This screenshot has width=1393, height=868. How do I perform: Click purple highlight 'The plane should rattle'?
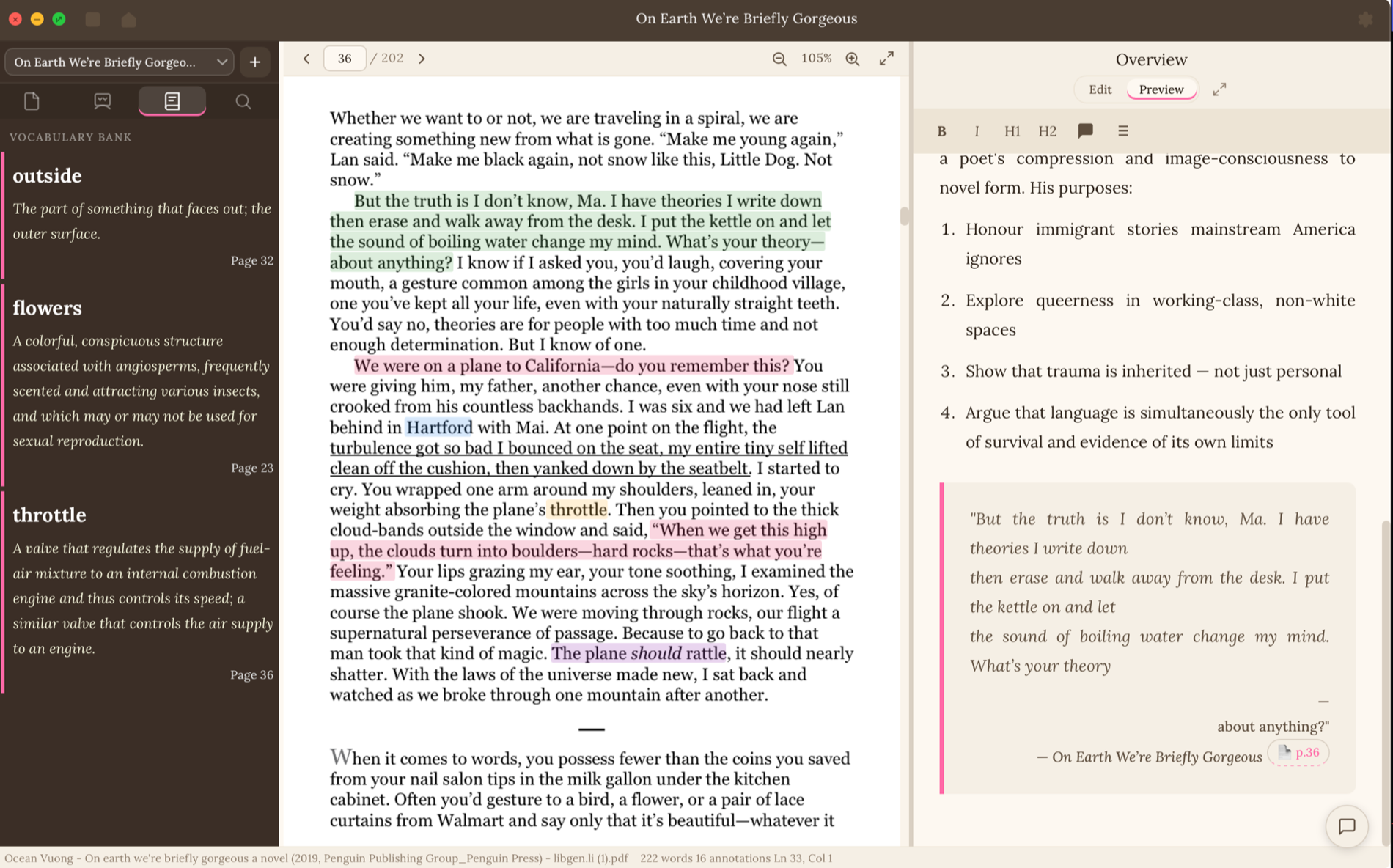pyautogui.click(x=639, y=652)
